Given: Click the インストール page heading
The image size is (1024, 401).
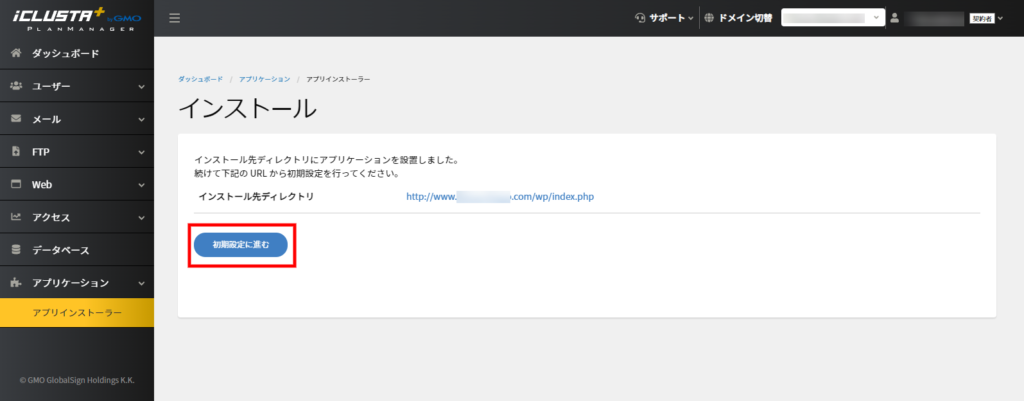Looking at the screenshot, I should (248, 108).
